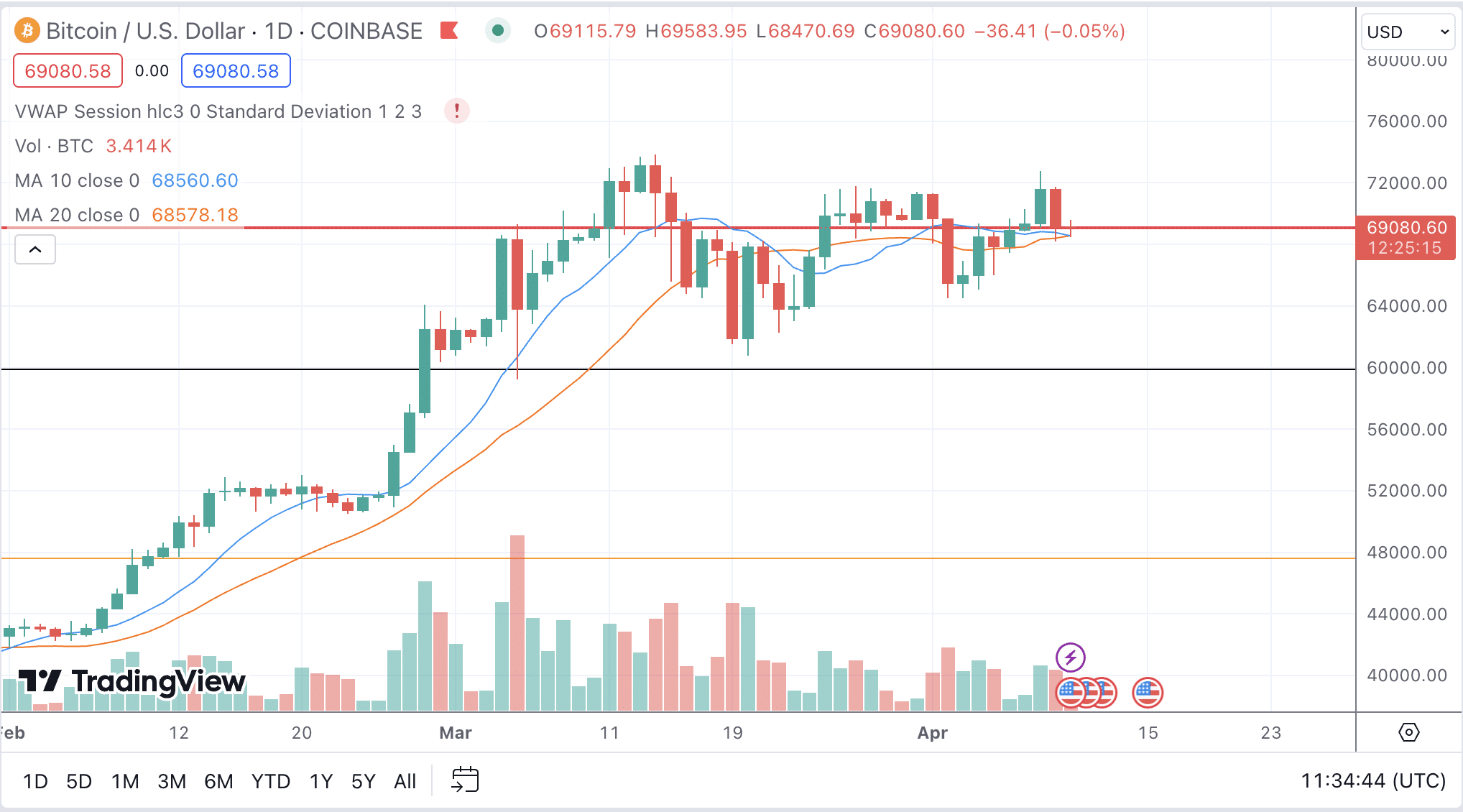The height and width of the screenshot is (812, 1463).
Task: Click the red 69080.58 sell price button
Action: coord(68,71)
